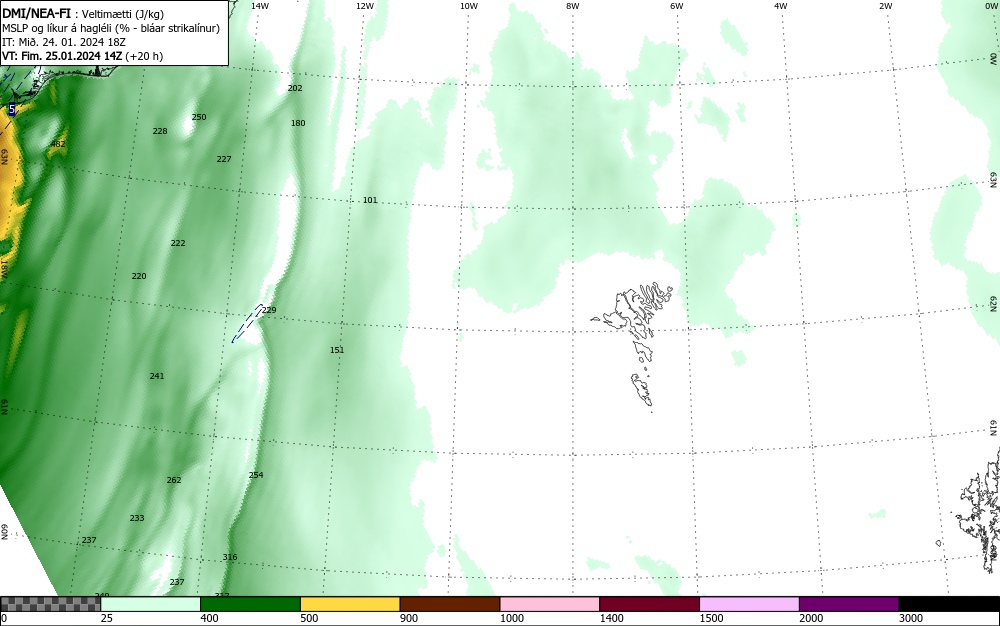Click the '10W' longitude label
Screen dimensions: 1000x626
coord(469,6)
